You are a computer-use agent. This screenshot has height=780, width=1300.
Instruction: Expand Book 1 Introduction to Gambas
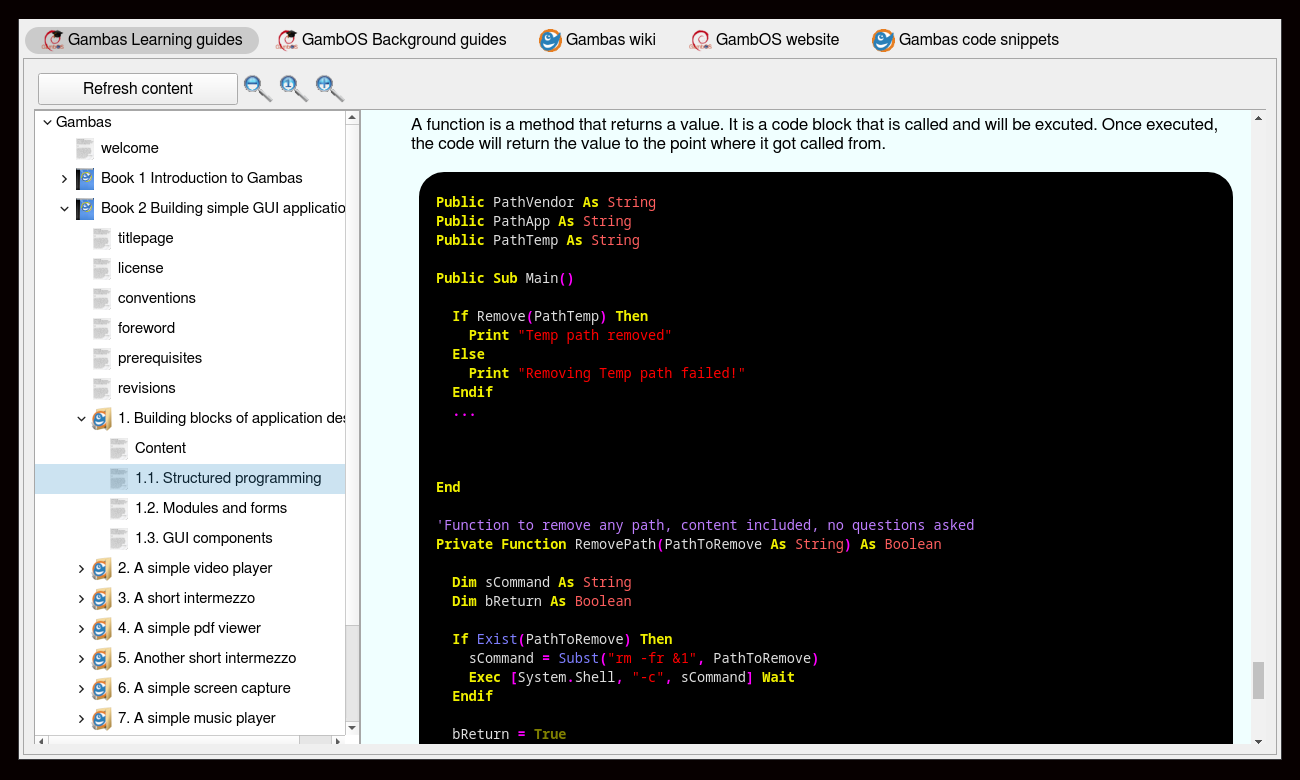click(x=65, y=178)
